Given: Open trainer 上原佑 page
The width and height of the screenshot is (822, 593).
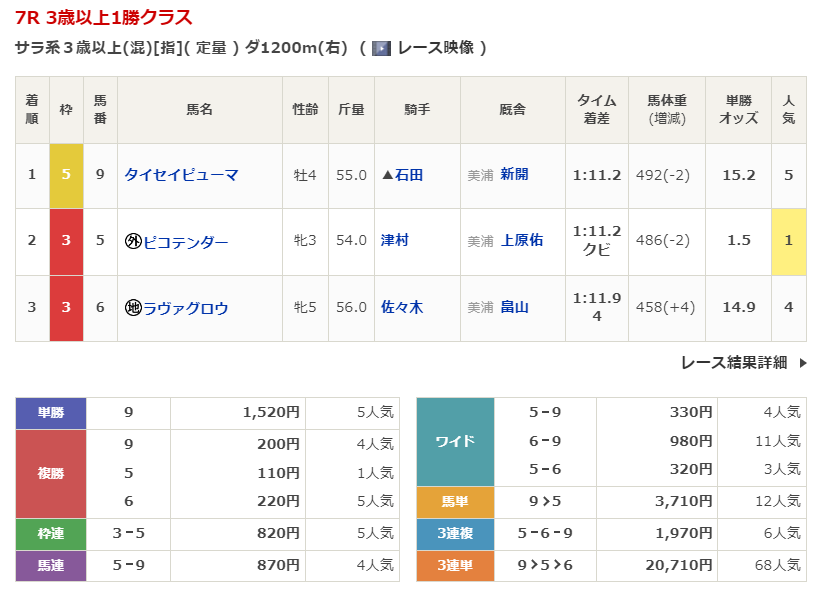Looking at the screenshot, I should point(522,241).
